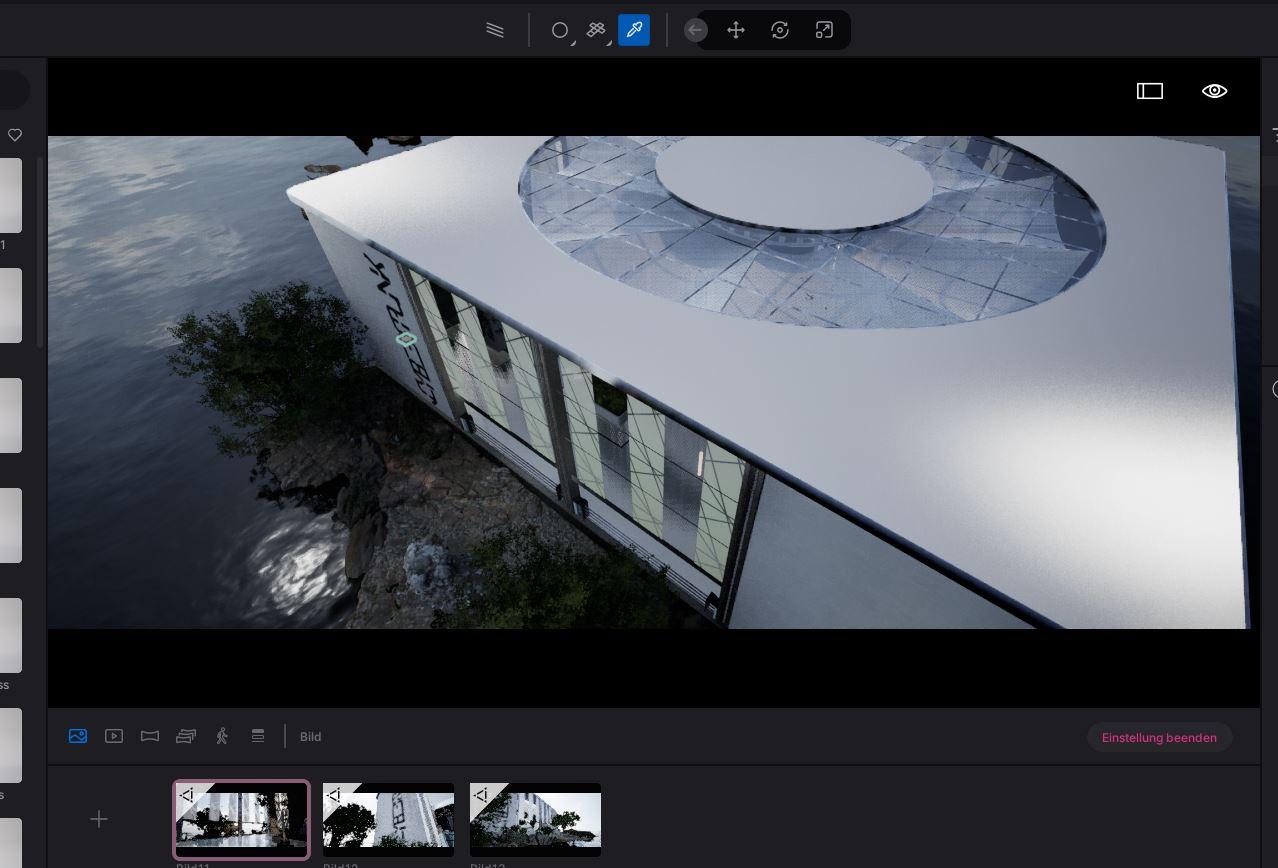
Task: Add a new image with plus button
Action: tap(99, 820)
